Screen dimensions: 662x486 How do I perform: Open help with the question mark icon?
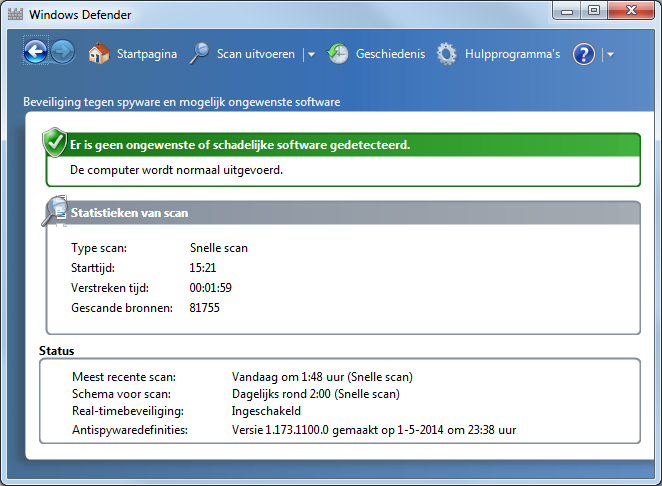pyautogui.click(x=584, y=54)
